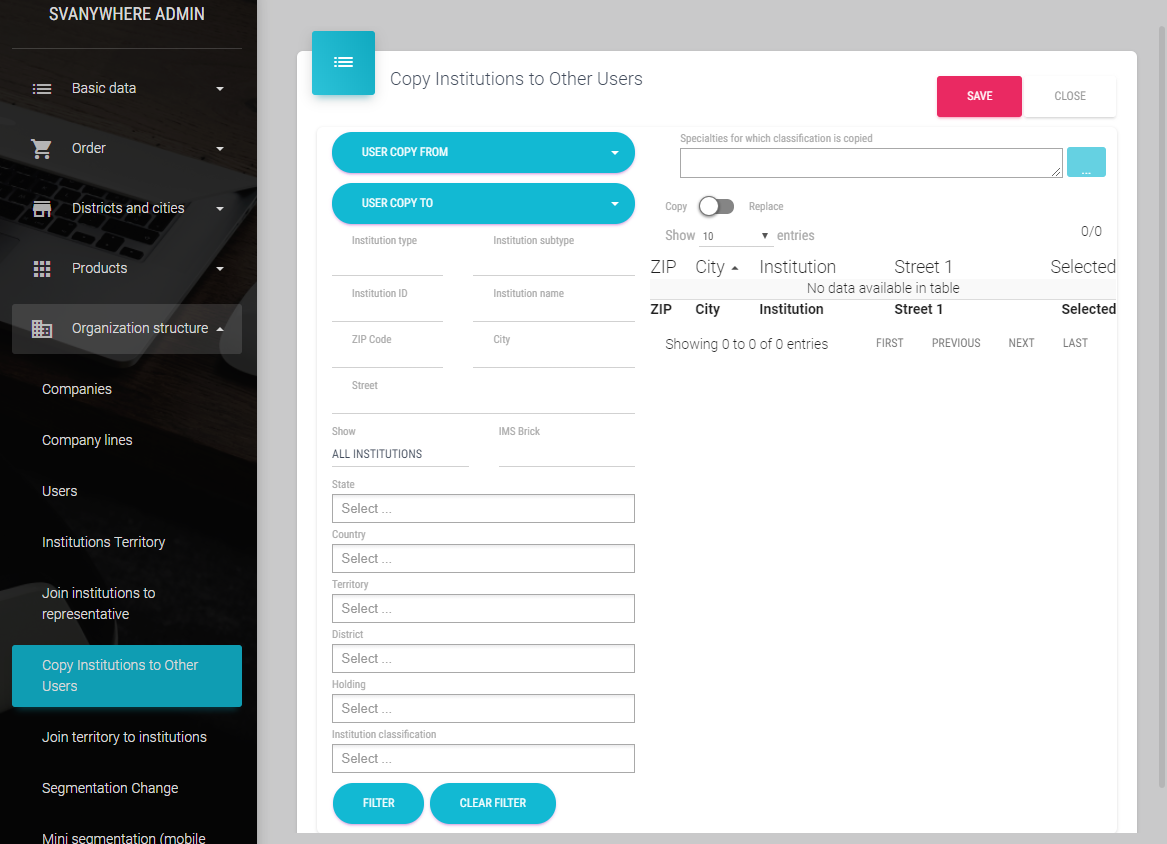
Task: Go to Institutions Territory page
Action: (x=103, y=542)
